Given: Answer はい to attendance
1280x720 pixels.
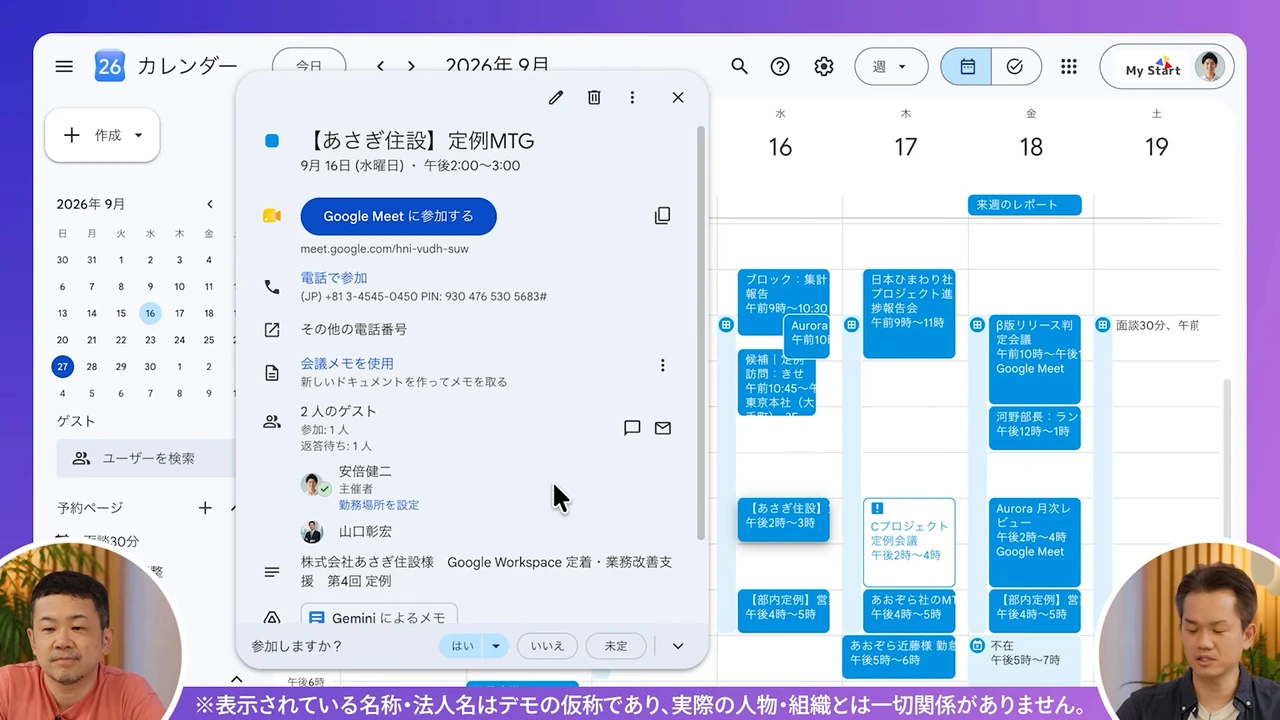Looking at the screenshot, I should [x=462, y=646].
